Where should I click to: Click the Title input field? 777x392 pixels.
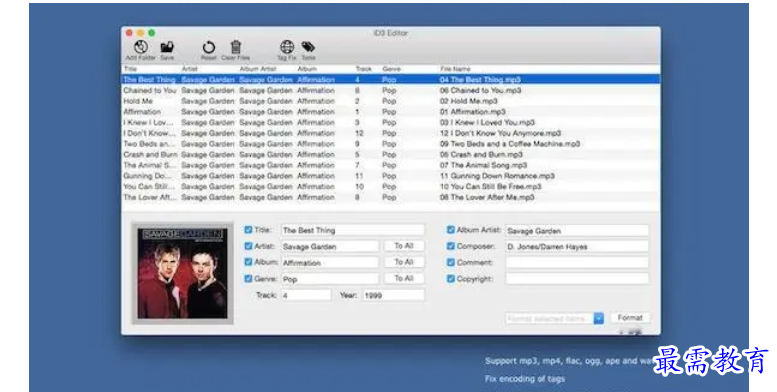point(353,230)
